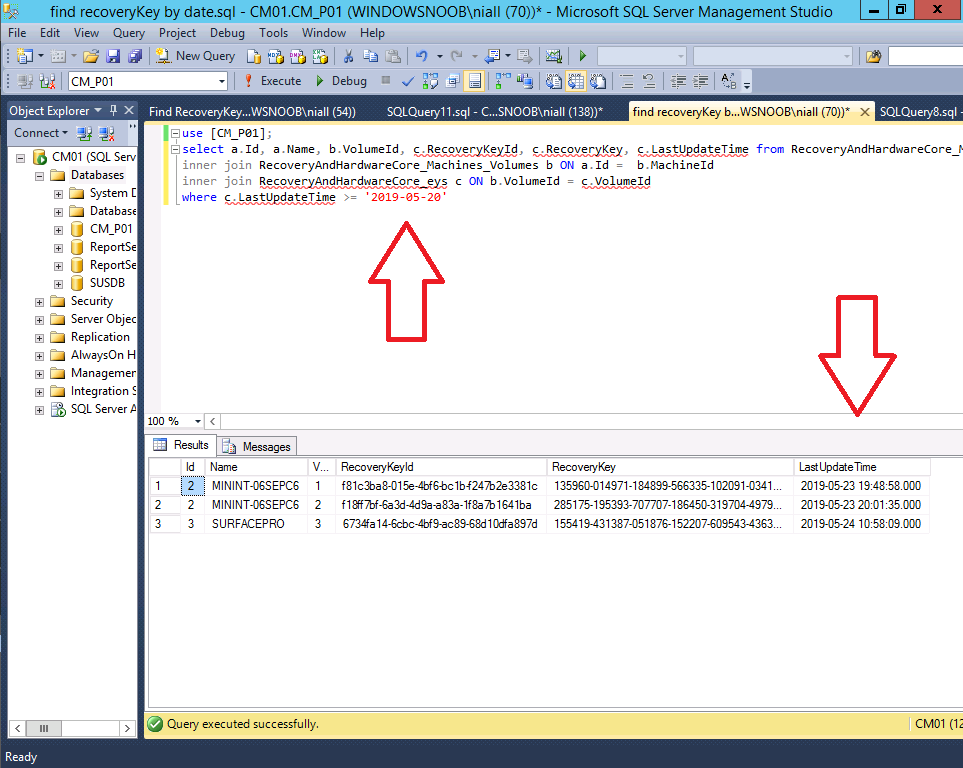The image size is (963, 768).
Task: Open the File menu
Action: tap(17, 33)
